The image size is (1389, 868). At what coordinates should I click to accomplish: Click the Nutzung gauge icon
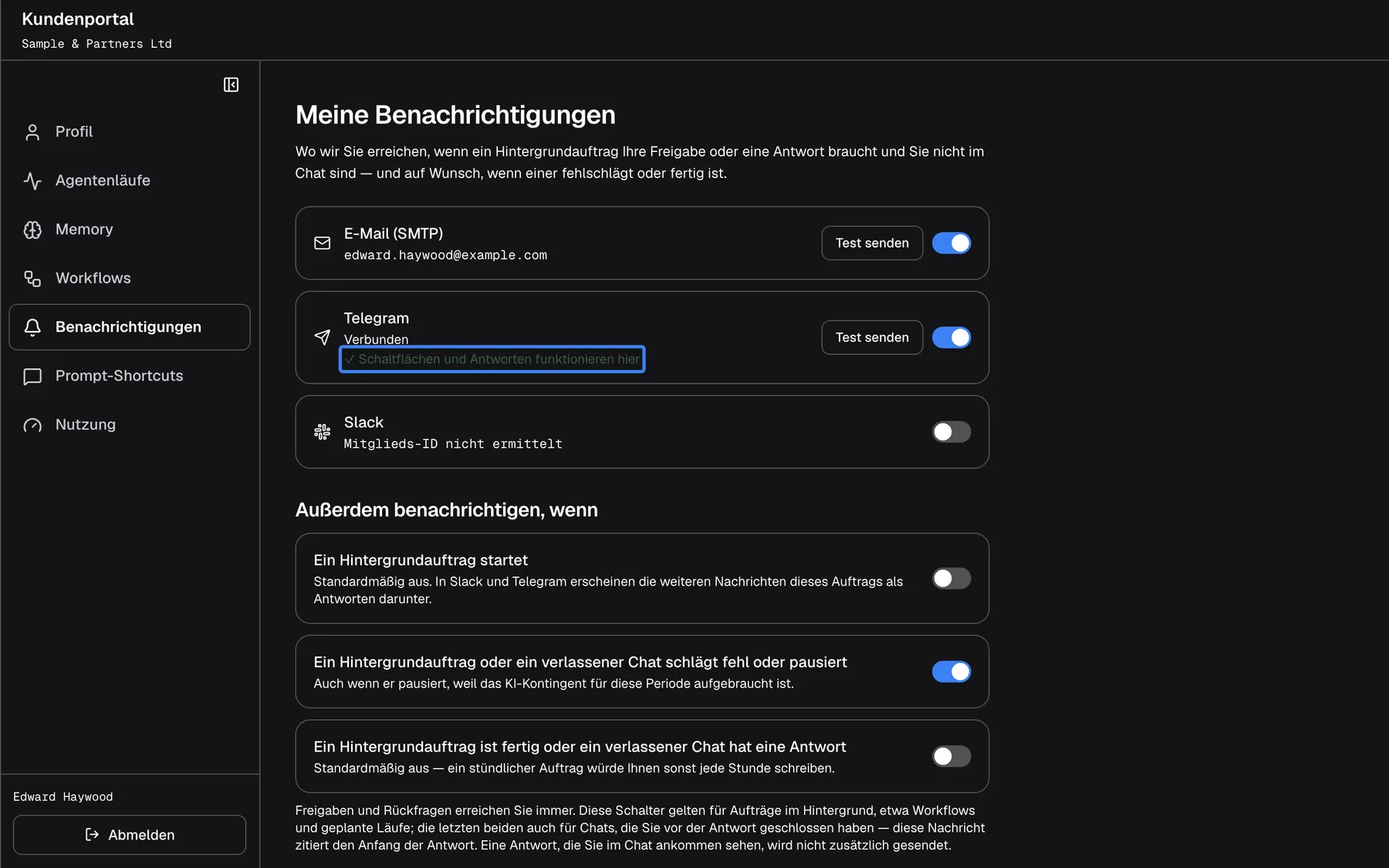pyautogui.click(x=32, y=425)
